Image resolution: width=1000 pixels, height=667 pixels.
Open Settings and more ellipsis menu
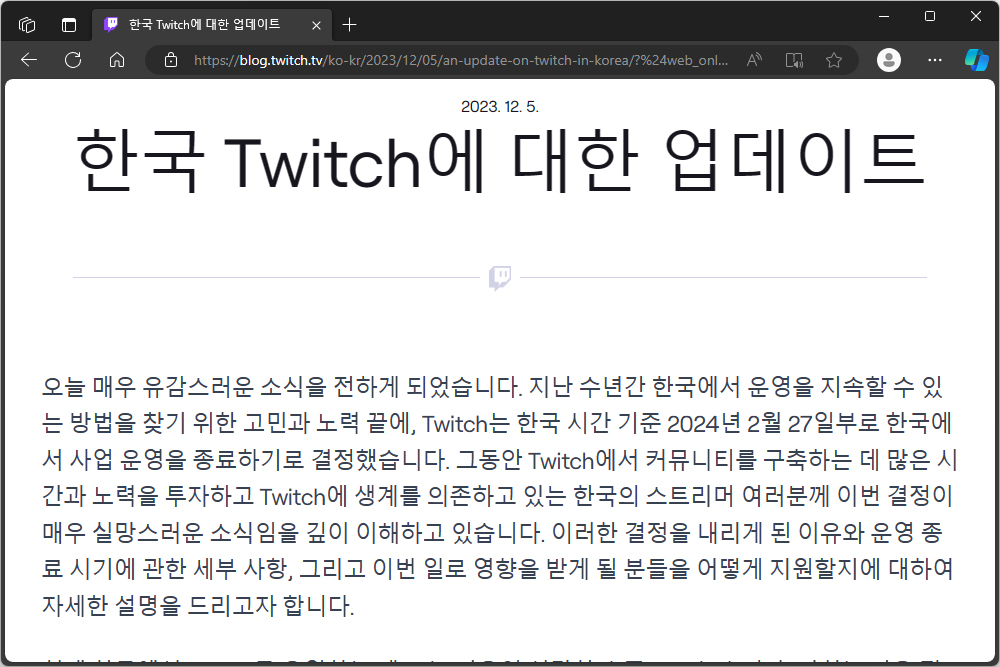(935, 60)
